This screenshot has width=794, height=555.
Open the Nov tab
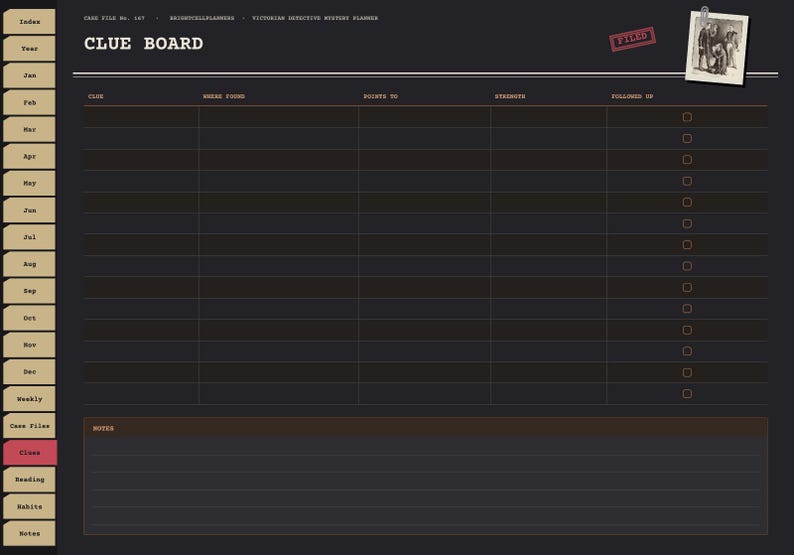29,345
